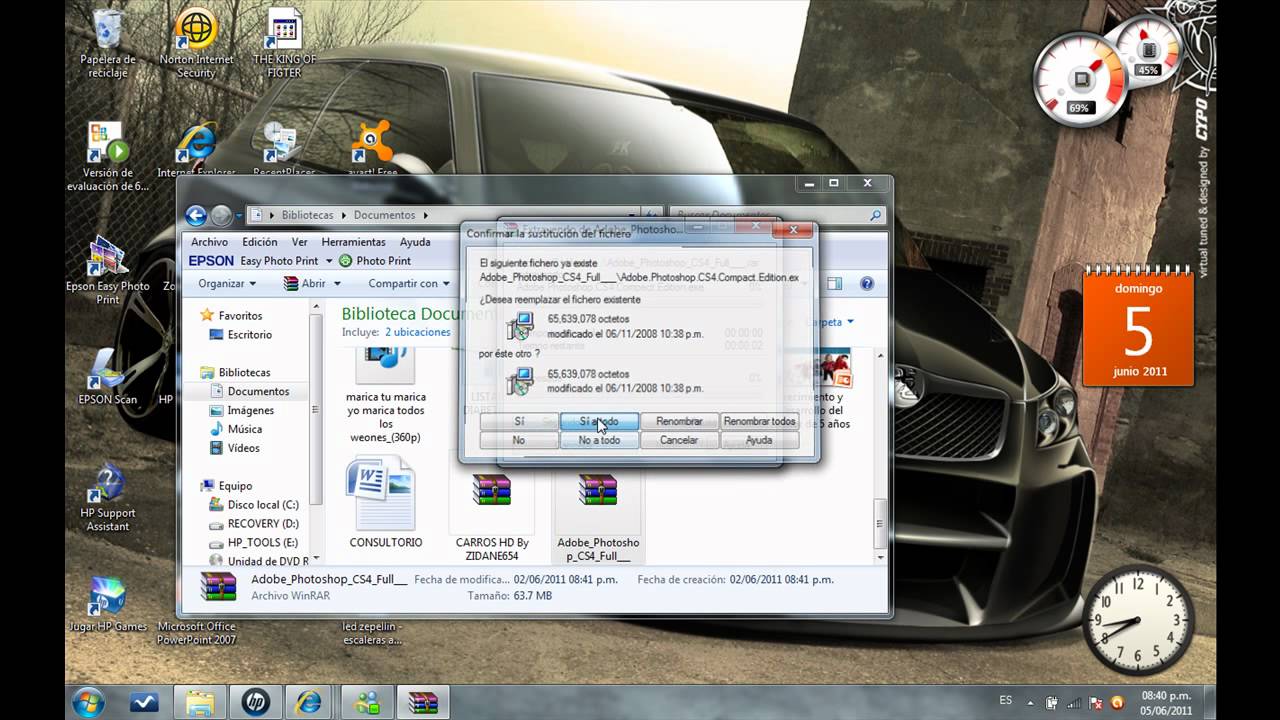
Task: Launch Internet Explorer desktop shortcut
Action: [x=196, y=150]
